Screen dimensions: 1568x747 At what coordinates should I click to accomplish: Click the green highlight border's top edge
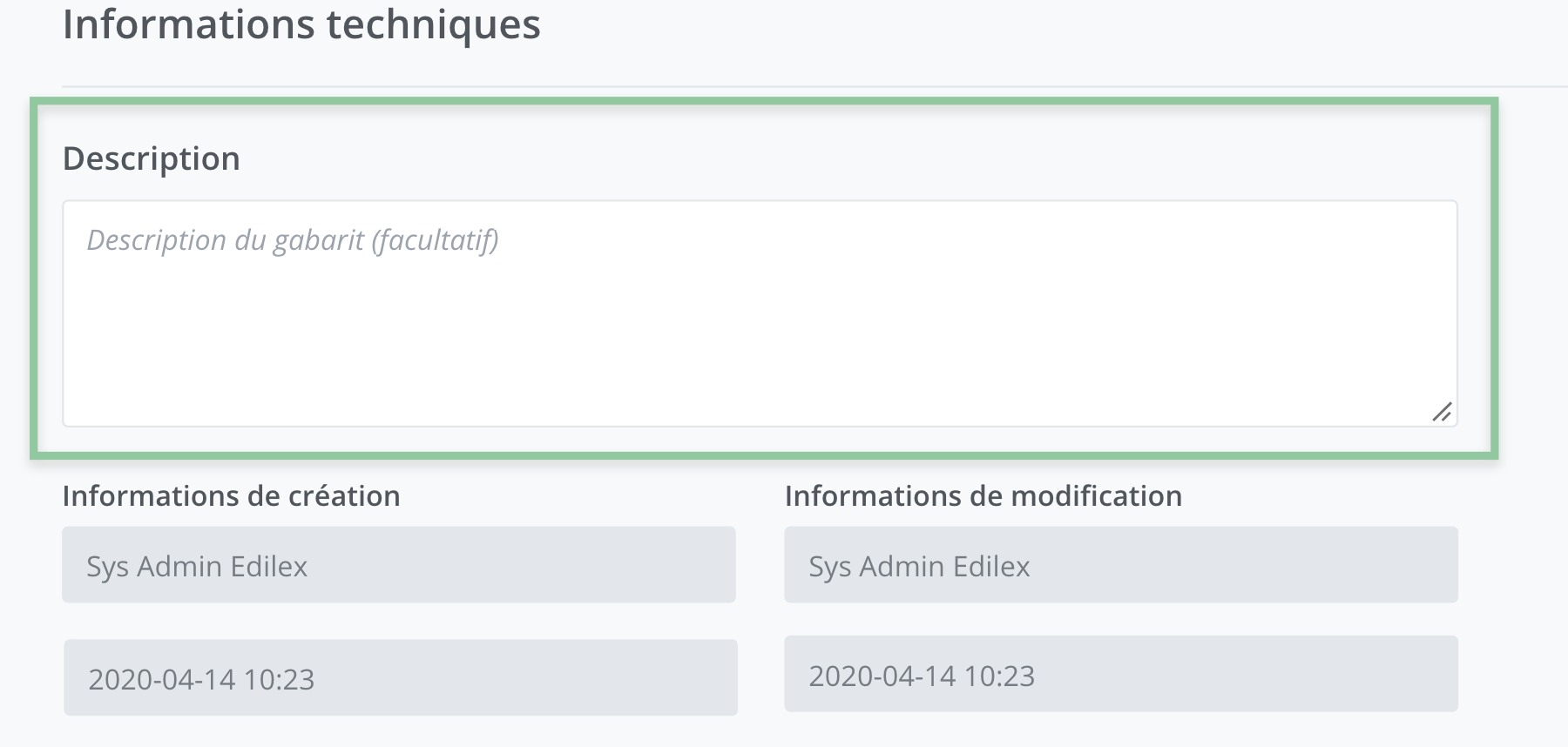pos(763,102)
